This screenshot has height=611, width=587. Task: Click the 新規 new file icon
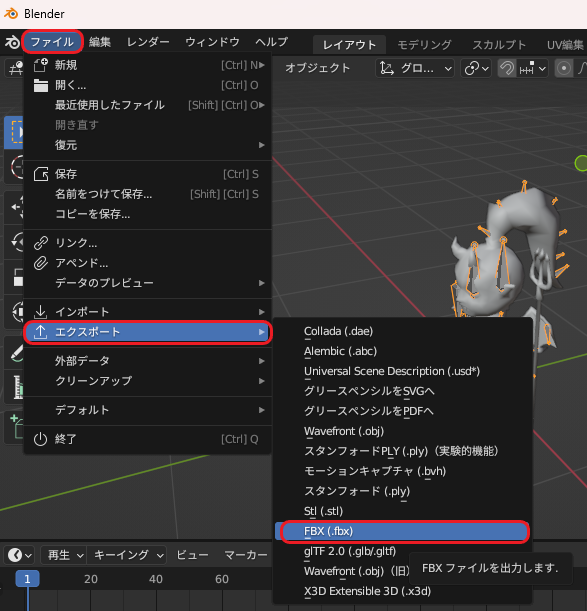tap(41, 65)
